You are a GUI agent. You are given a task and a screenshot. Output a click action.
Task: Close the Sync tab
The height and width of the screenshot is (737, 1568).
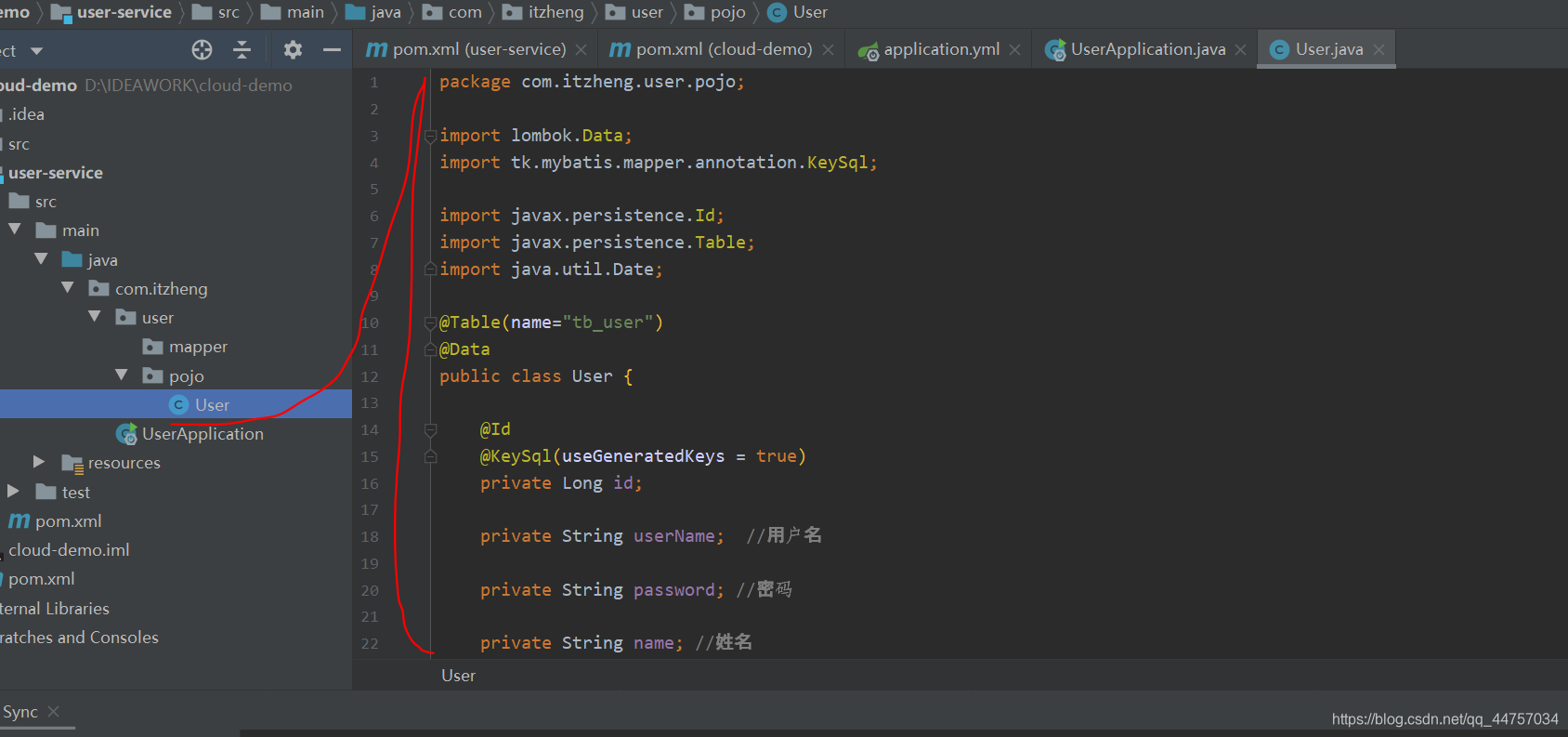click(53, 712)
